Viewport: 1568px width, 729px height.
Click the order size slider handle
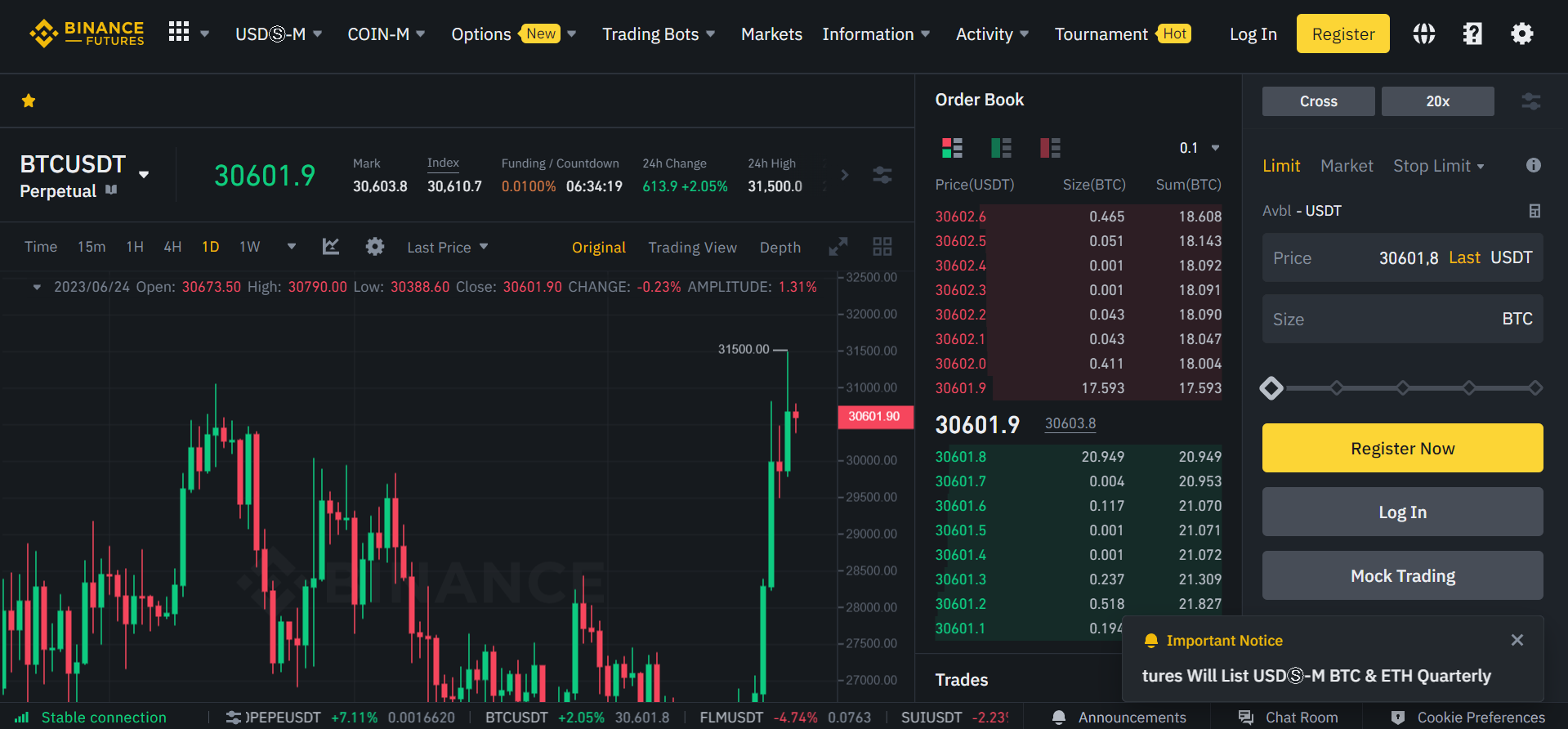(x=1271, y=388)
